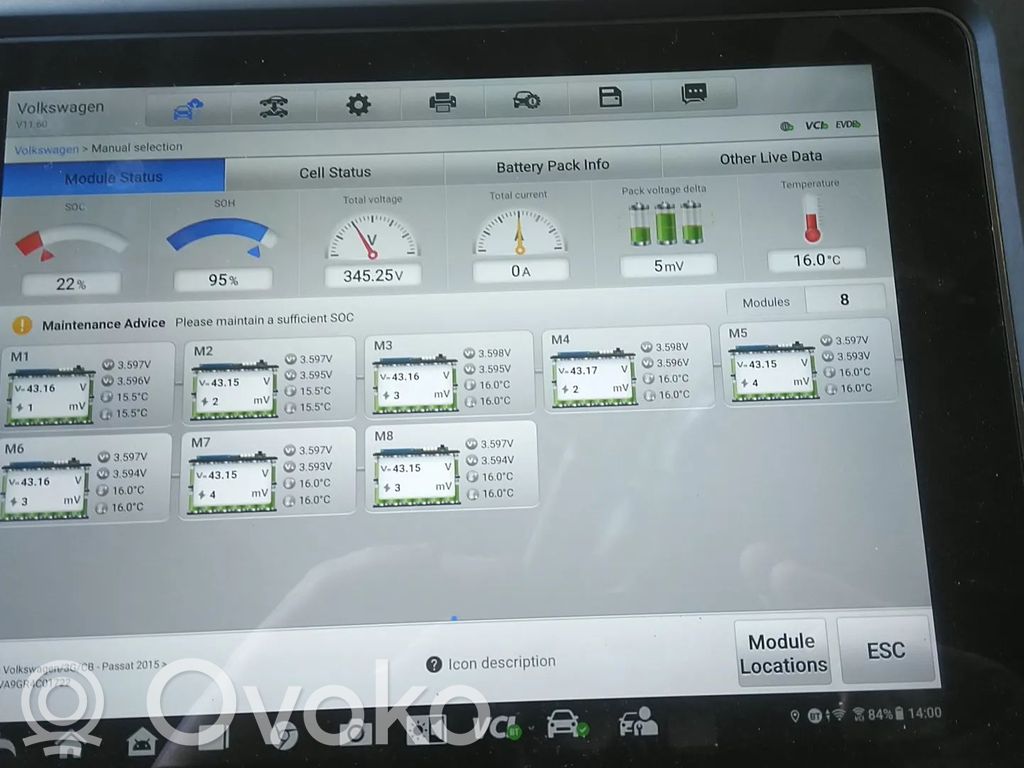Print the report using the printer icon
The height and width of the screenshot is (768, 1024).
(x=442, y=101)
